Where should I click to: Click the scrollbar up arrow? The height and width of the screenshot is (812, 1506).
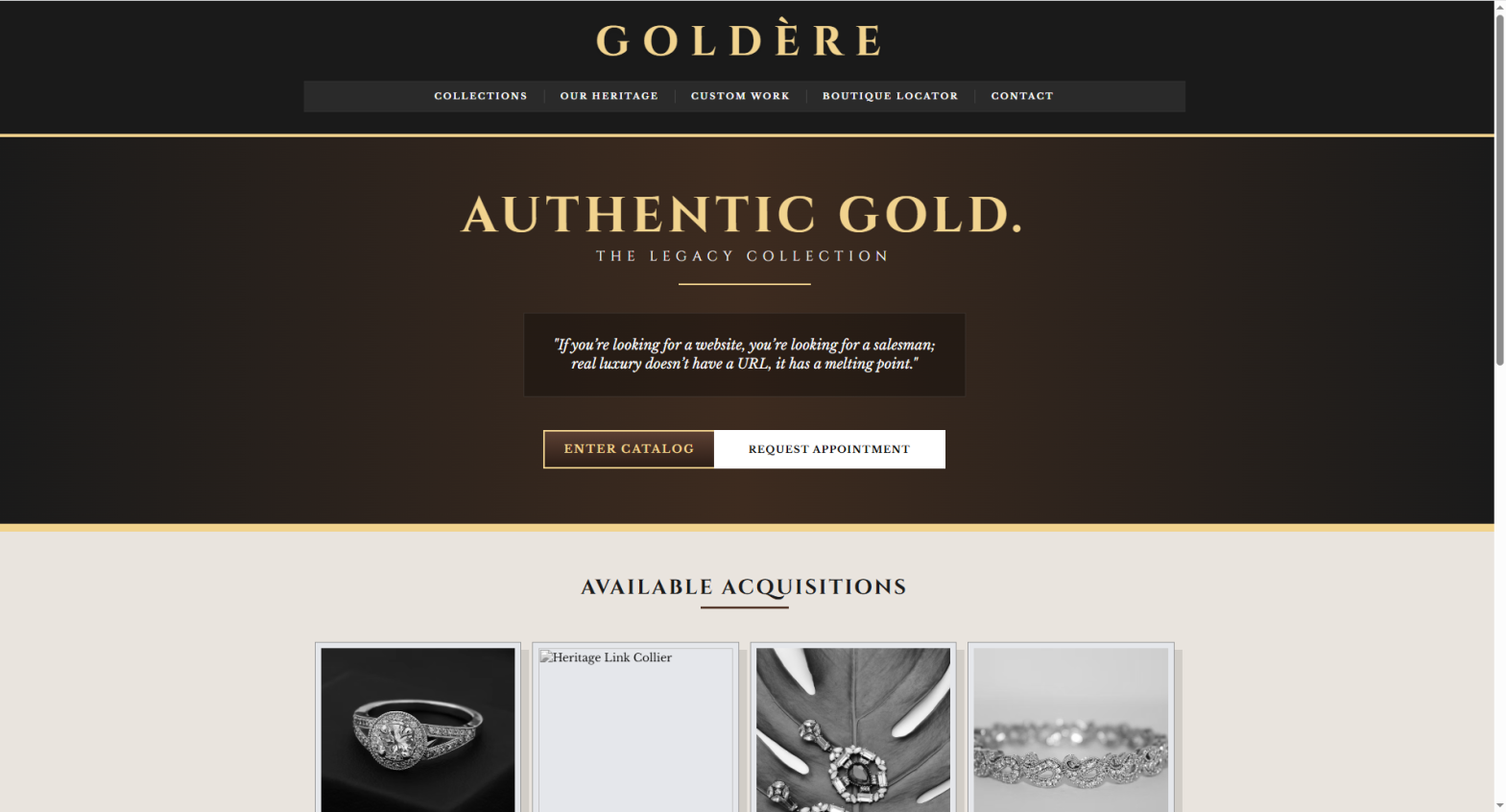coord(1499,7)
